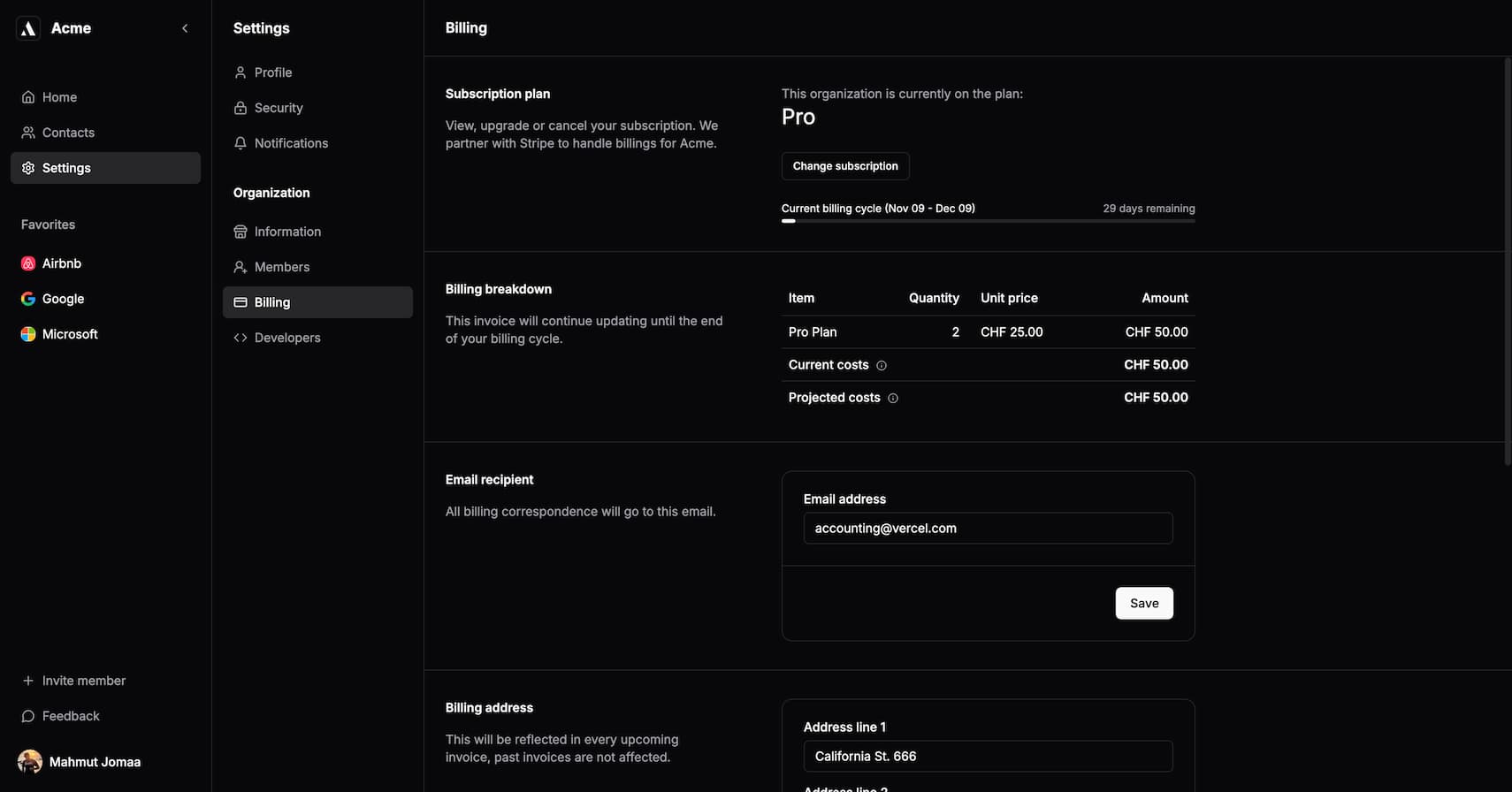Open the Google favorite icon
This screenshot has width=1512, height=792.
tap(28, 299)
